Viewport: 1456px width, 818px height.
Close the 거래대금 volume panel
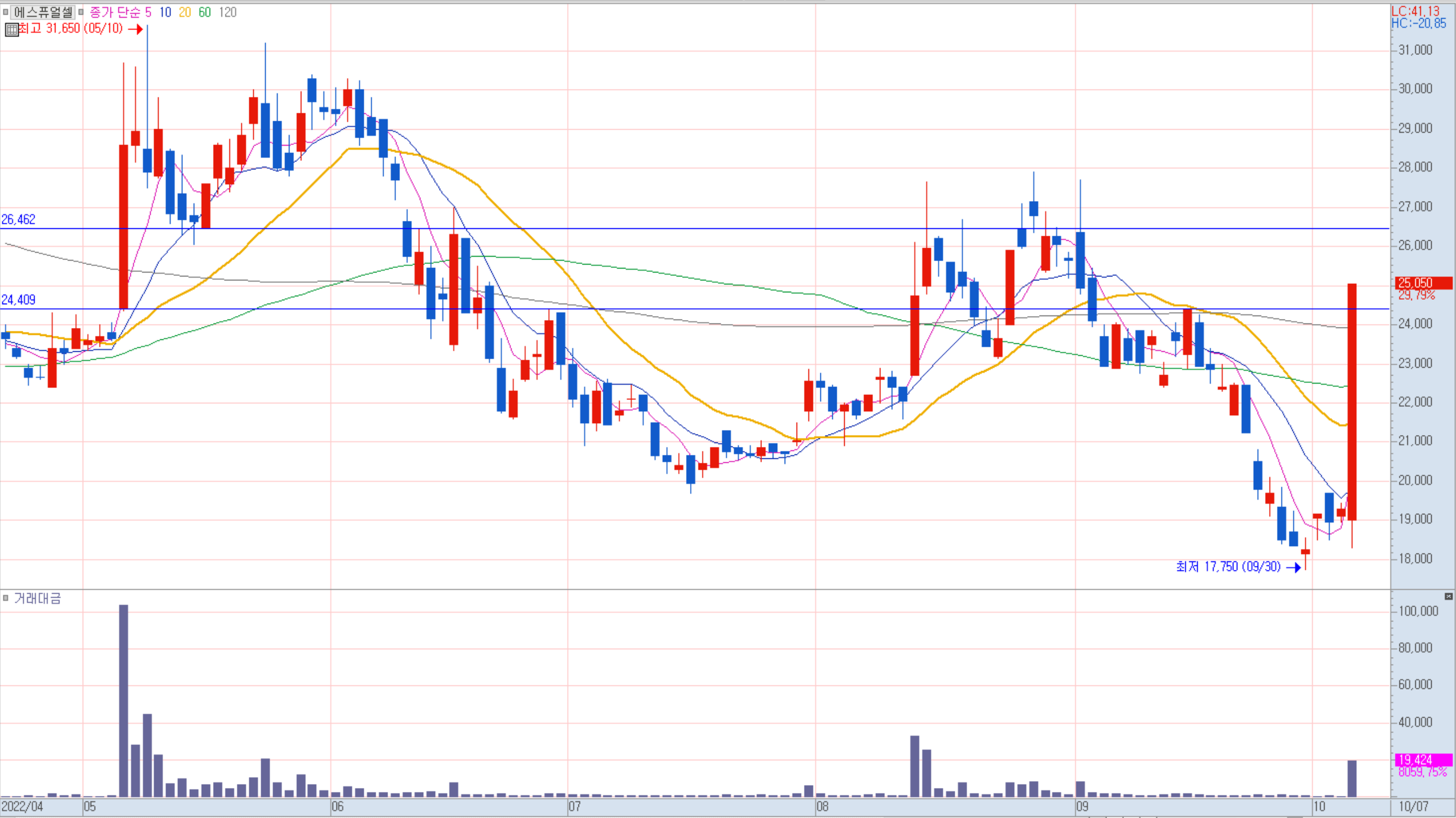[x=1448, y=597]
